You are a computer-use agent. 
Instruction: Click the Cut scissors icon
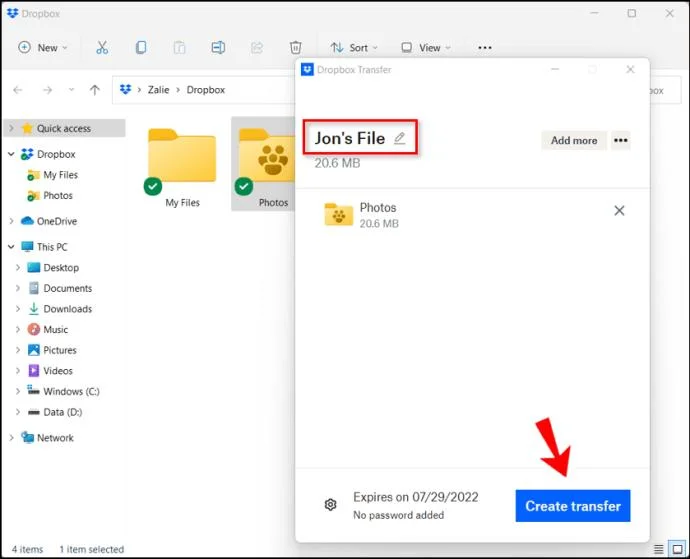click(102, 48)
